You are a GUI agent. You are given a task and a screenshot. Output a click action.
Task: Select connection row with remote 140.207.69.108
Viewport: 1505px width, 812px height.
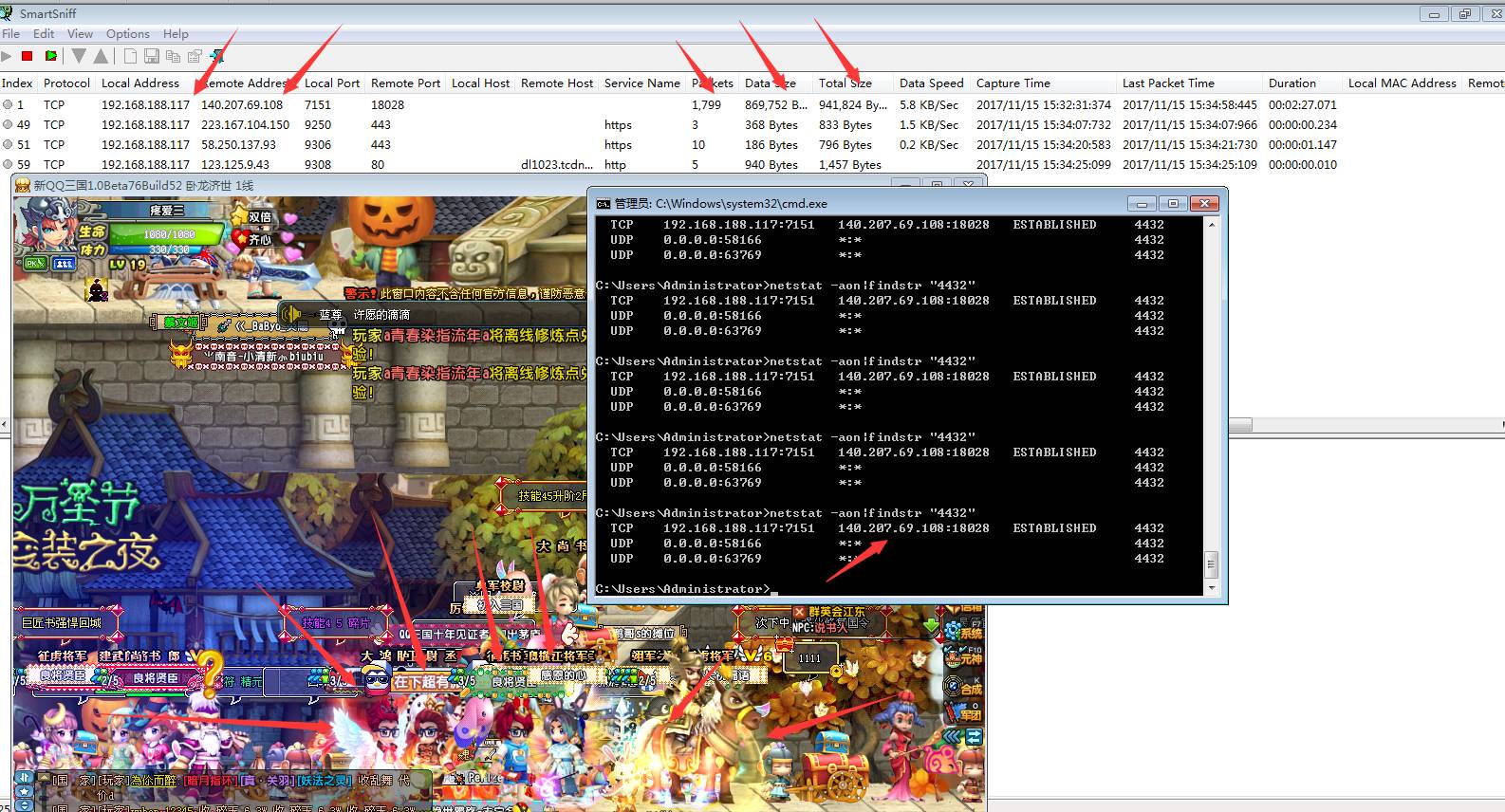tap(752, 105)
